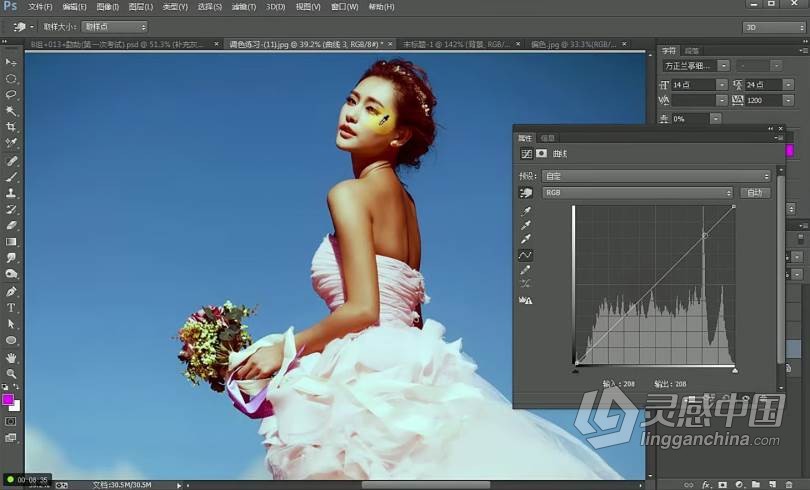Screen dimensions: 810x490
Task: Select the Healing Brush tool
Action: [11, 161]
